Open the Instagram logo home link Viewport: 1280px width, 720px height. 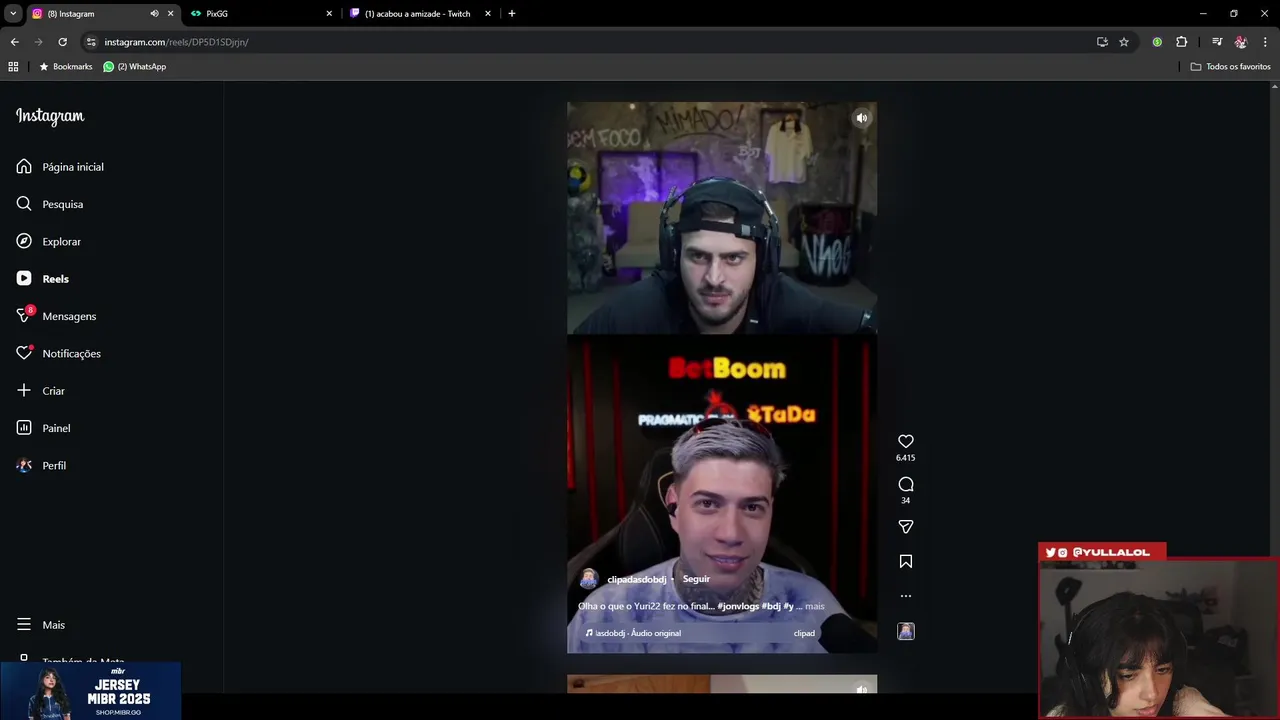[50, 116]
